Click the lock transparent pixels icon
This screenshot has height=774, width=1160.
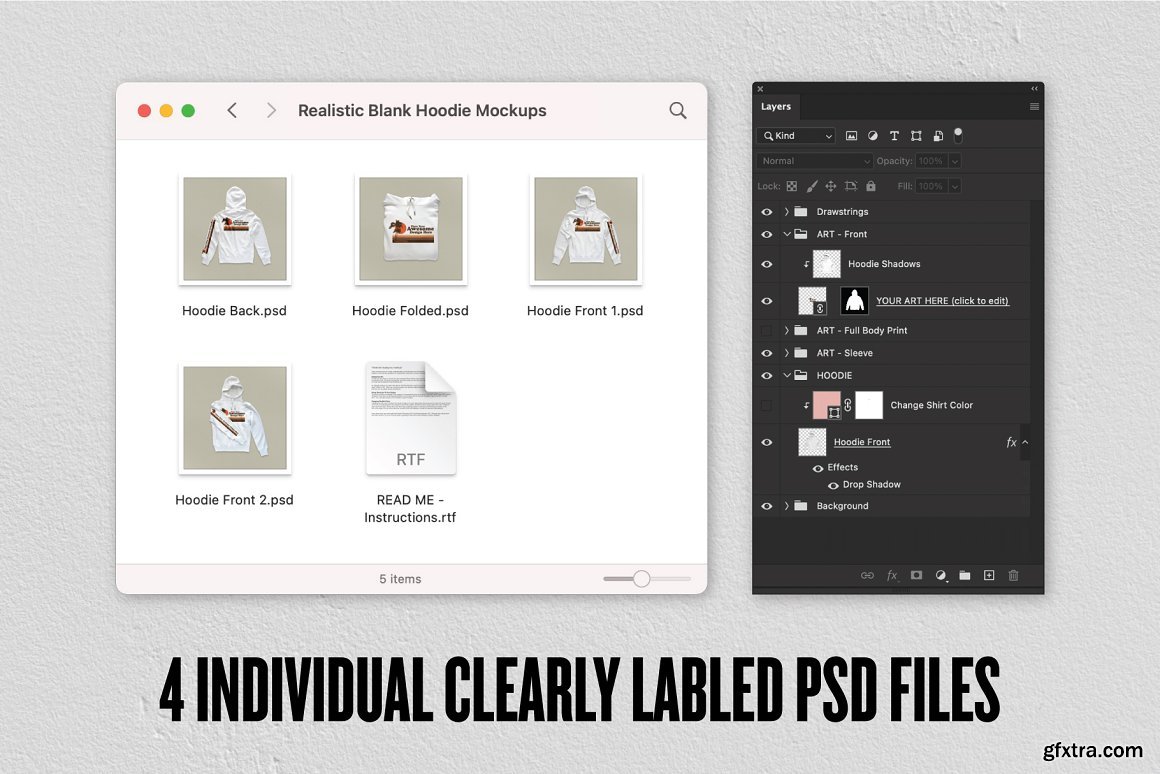tap(792, 186)
